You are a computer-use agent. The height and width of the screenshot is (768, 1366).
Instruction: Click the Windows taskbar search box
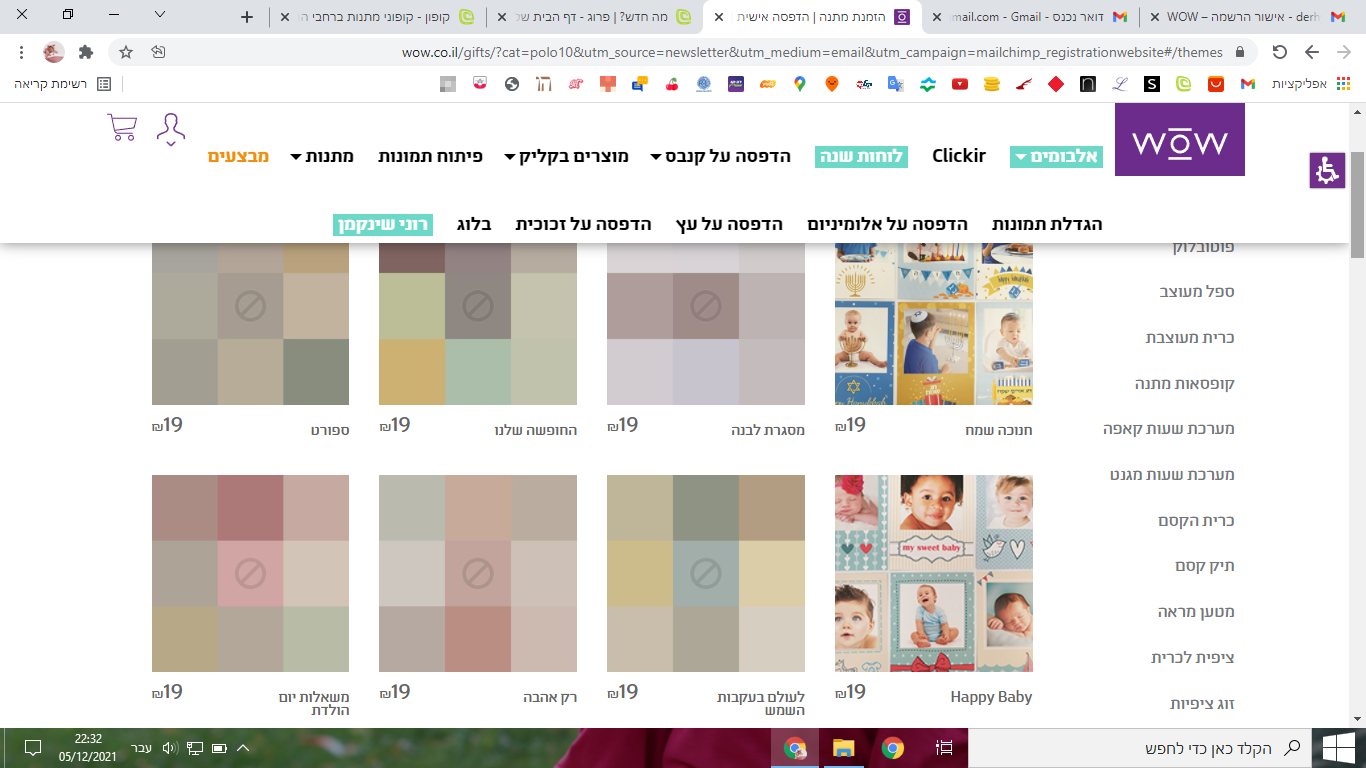point(1139,747)
